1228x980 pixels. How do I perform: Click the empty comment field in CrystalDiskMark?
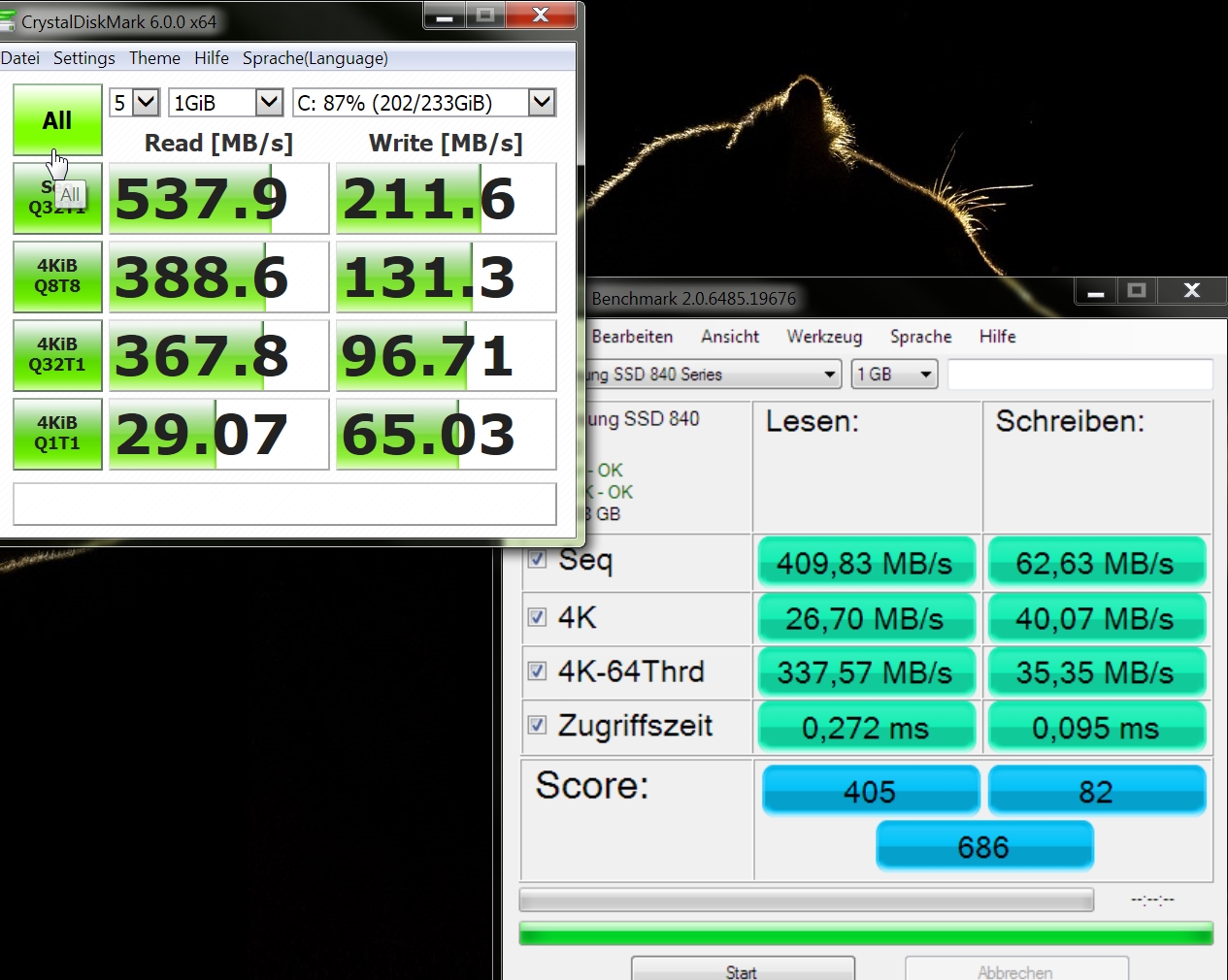point(284,505)
